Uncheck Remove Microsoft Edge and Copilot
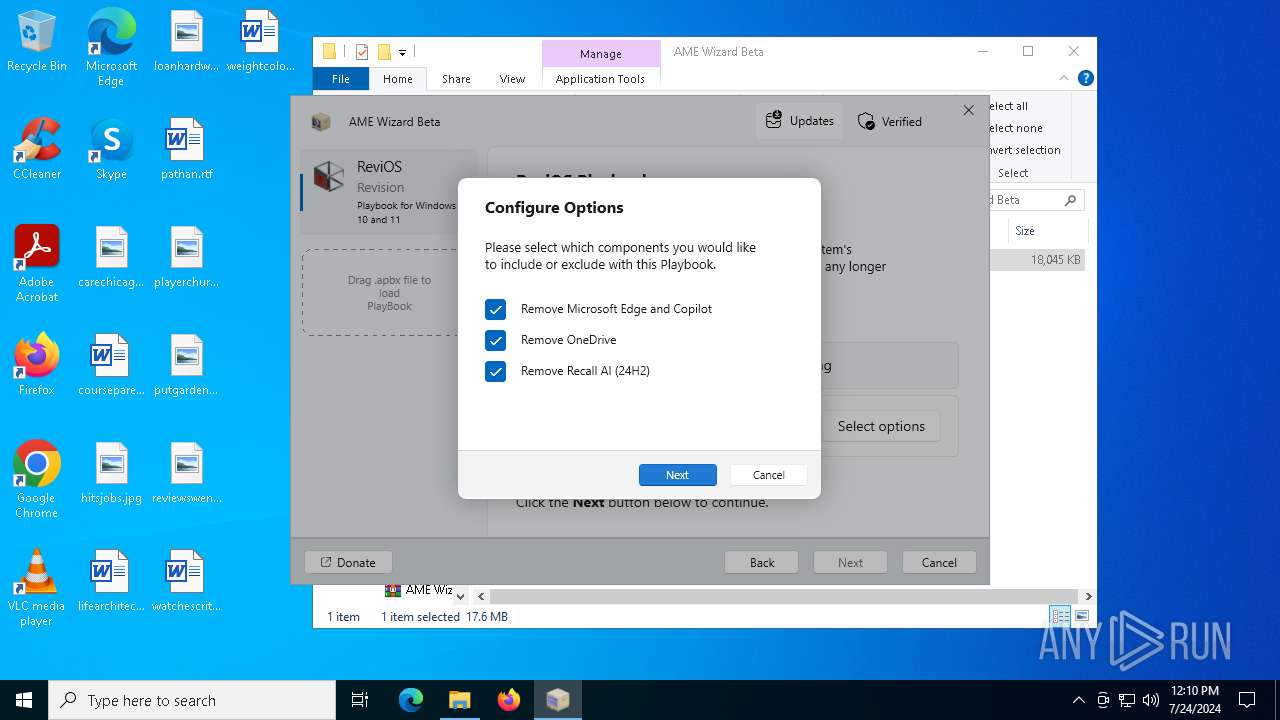Image resolution: width=1280 pixels, height=720 pixels. (x=496, y=309)
